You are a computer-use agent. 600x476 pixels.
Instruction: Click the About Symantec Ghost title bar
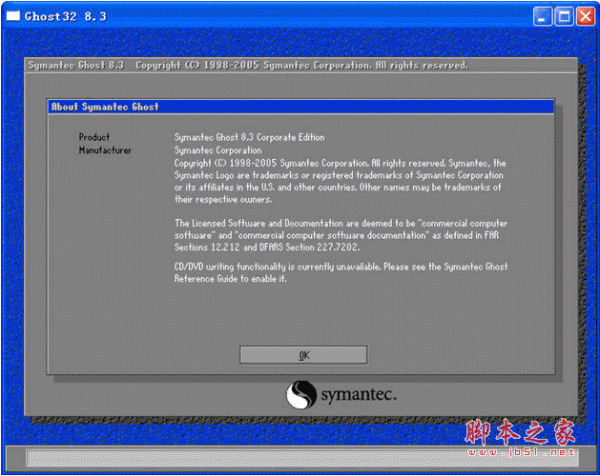click(x=301, y=107)
